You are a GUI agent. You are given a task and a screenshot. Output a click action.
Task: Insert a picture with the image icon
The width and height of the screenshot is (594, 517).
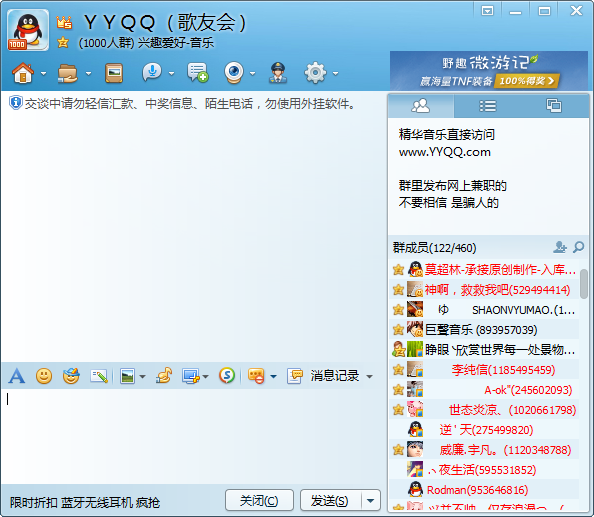(x=127, y=376)
